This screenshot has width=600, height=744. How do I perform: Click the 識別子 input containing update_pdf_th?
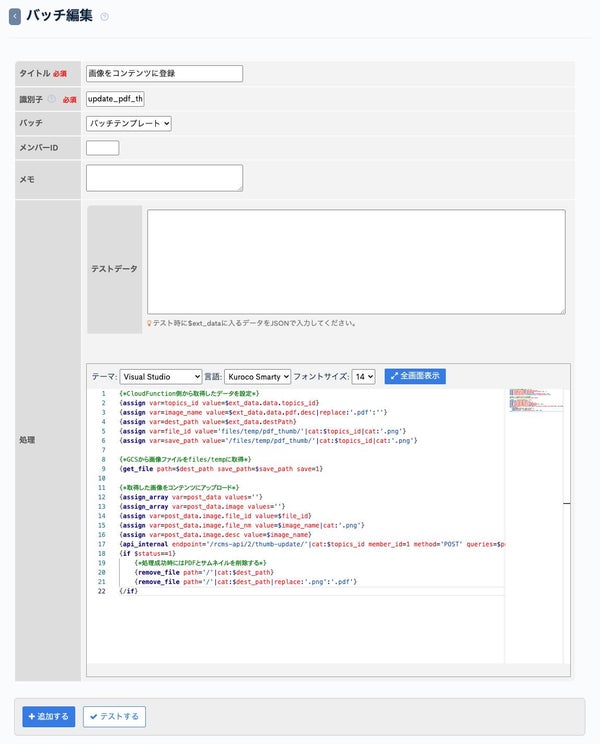click(x=115, y=99)
